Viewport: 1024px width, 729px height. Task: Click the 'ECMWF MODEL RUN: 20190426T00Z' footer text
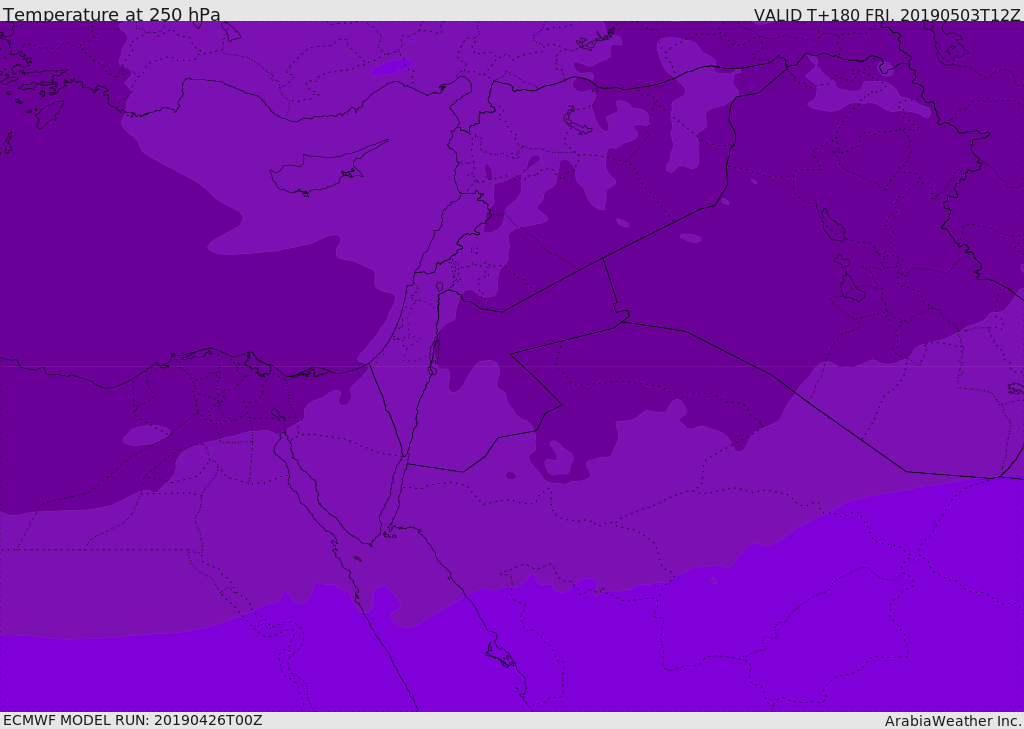click(133, 720)
